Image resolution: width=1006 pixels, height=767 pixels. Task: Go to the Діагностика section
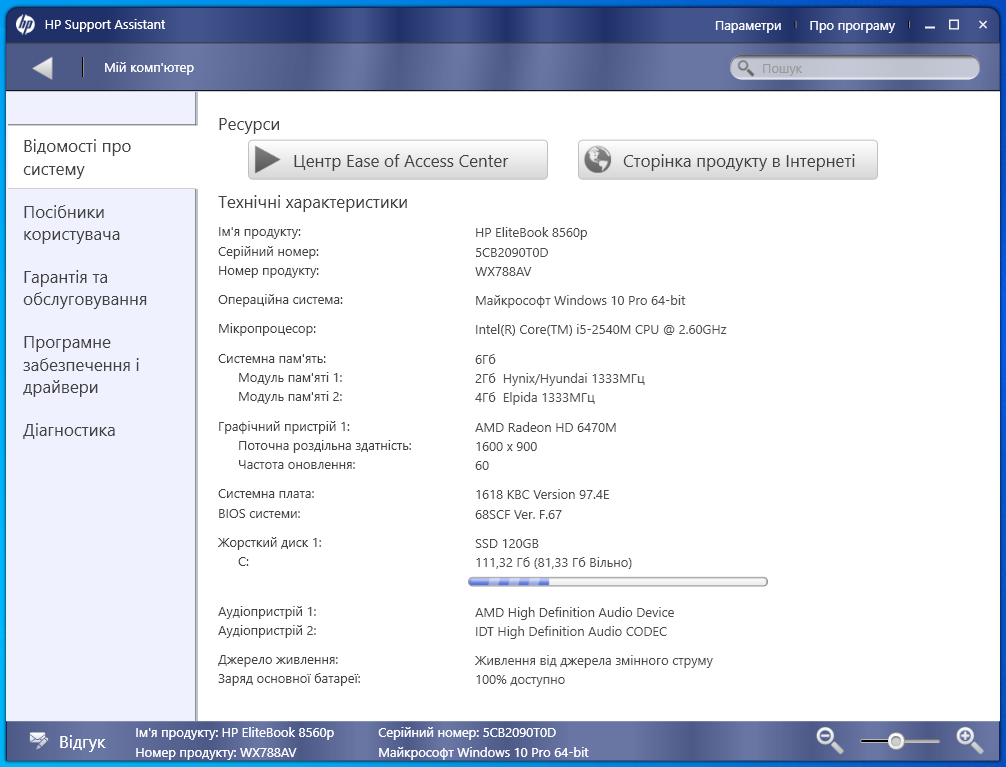pos(69,430)
